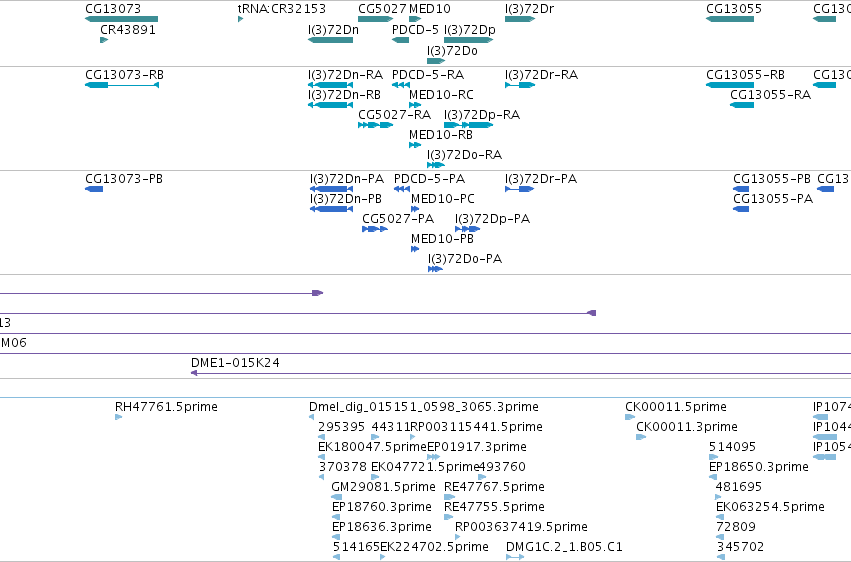Screen dimensions: 851x562
Task: Click EST RE47755.5prime
Action: pyautogui.click(x=448, y=517)
